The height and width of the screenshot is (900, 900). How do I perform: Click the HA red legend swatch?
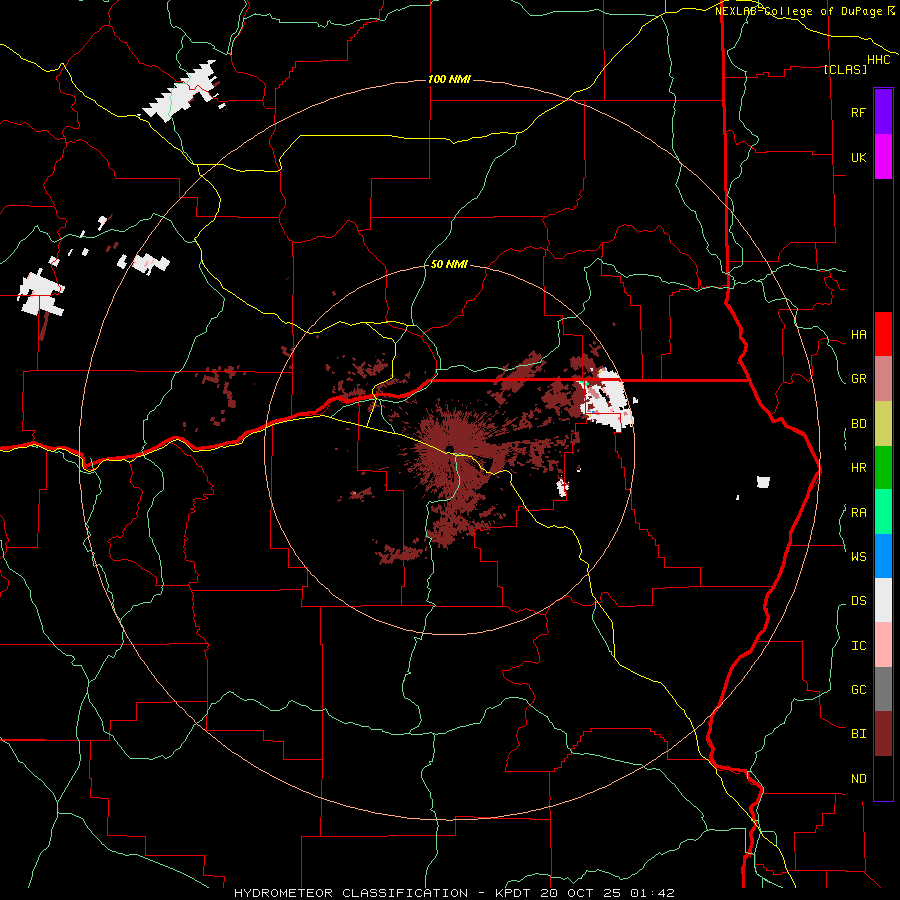click(x=883, y=334)
